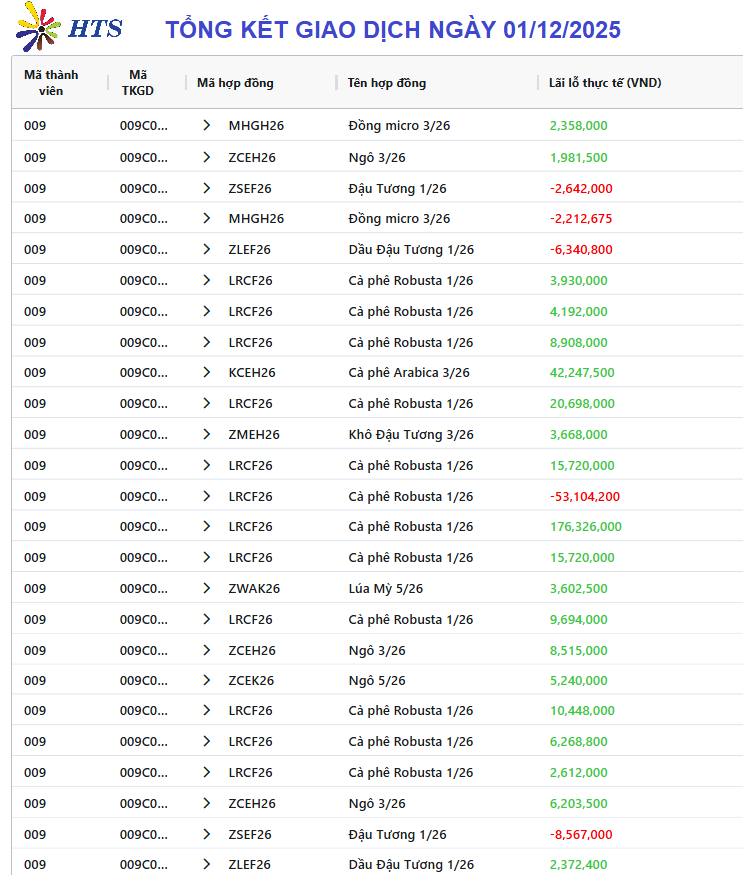This screenshot has width=743, height=875.
Task: Select the profit value 20,698,000 cell
Action: (582, 404)
